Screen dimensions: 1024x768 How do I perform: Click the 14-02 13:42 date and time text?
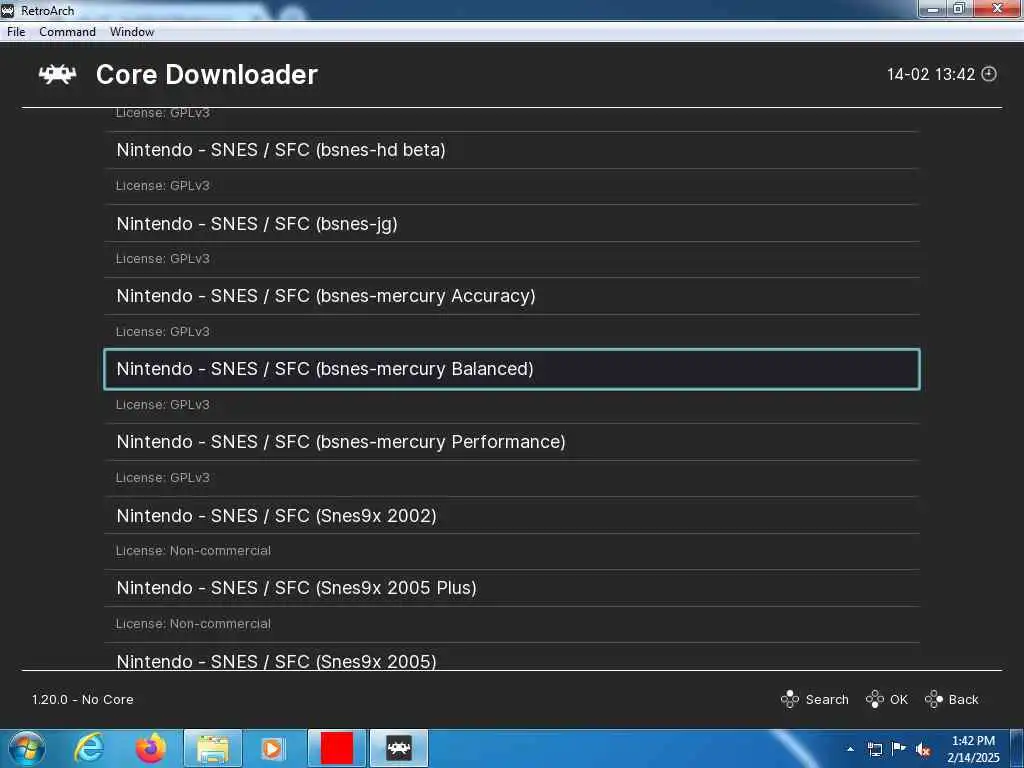point(931,74)
